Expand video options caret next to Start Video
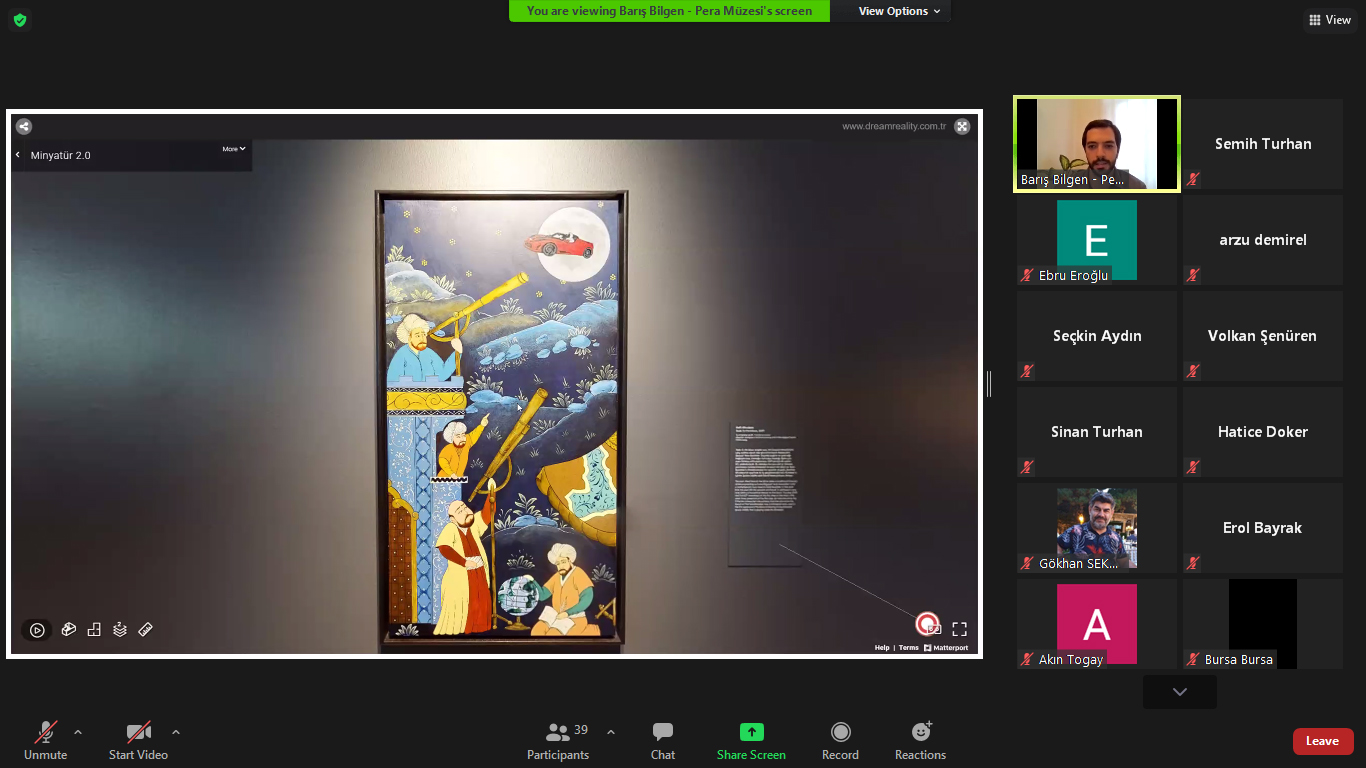The width and height of the screenshot is (1366, 768). [176, 732]
